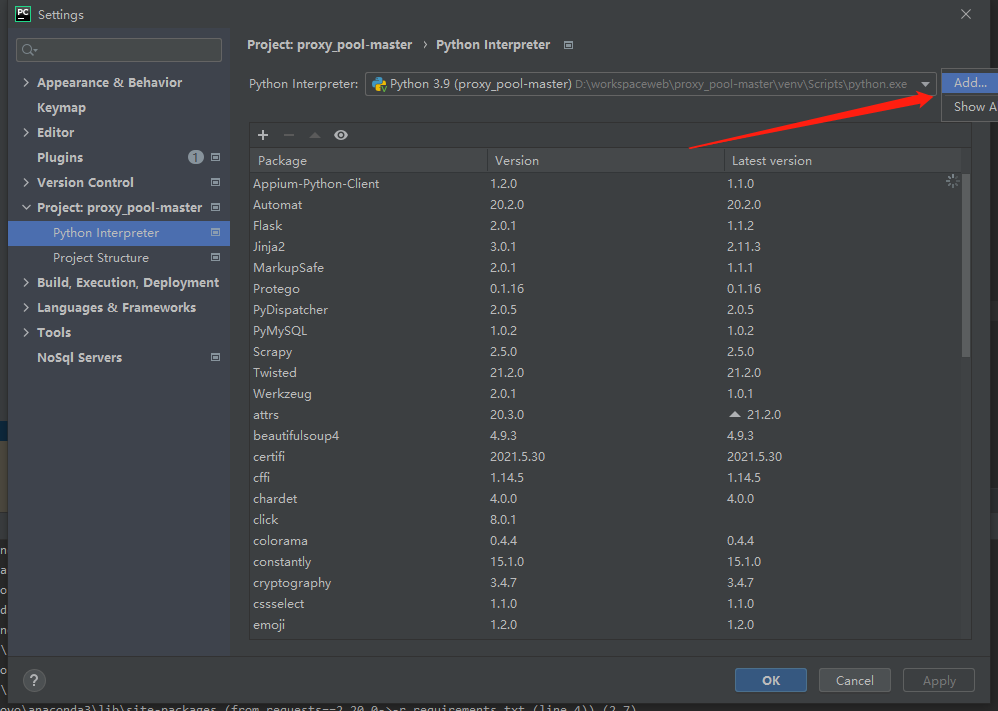This screenshot has height=711, width=998.
Task: Expand the Editor settings section
Action: (x=26, y=132)
